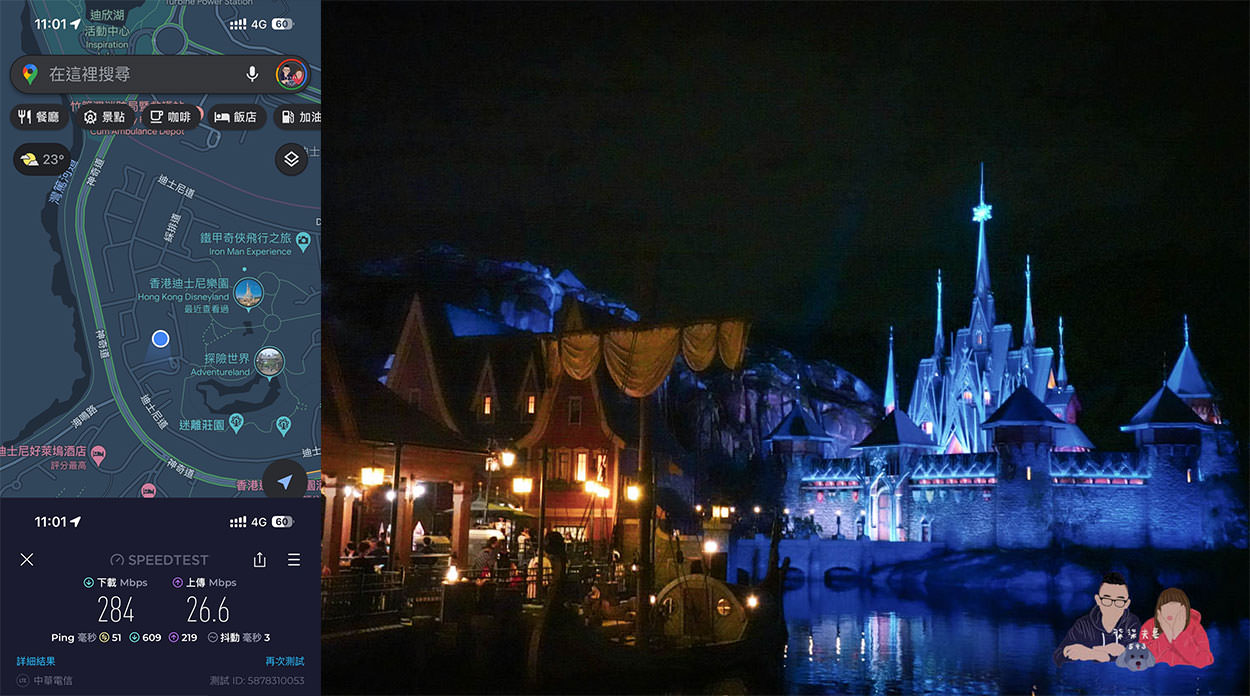Tap the Google Maps logo in search bar
This screenshot has width=1250, height=696.
click(x=30, y=74)
